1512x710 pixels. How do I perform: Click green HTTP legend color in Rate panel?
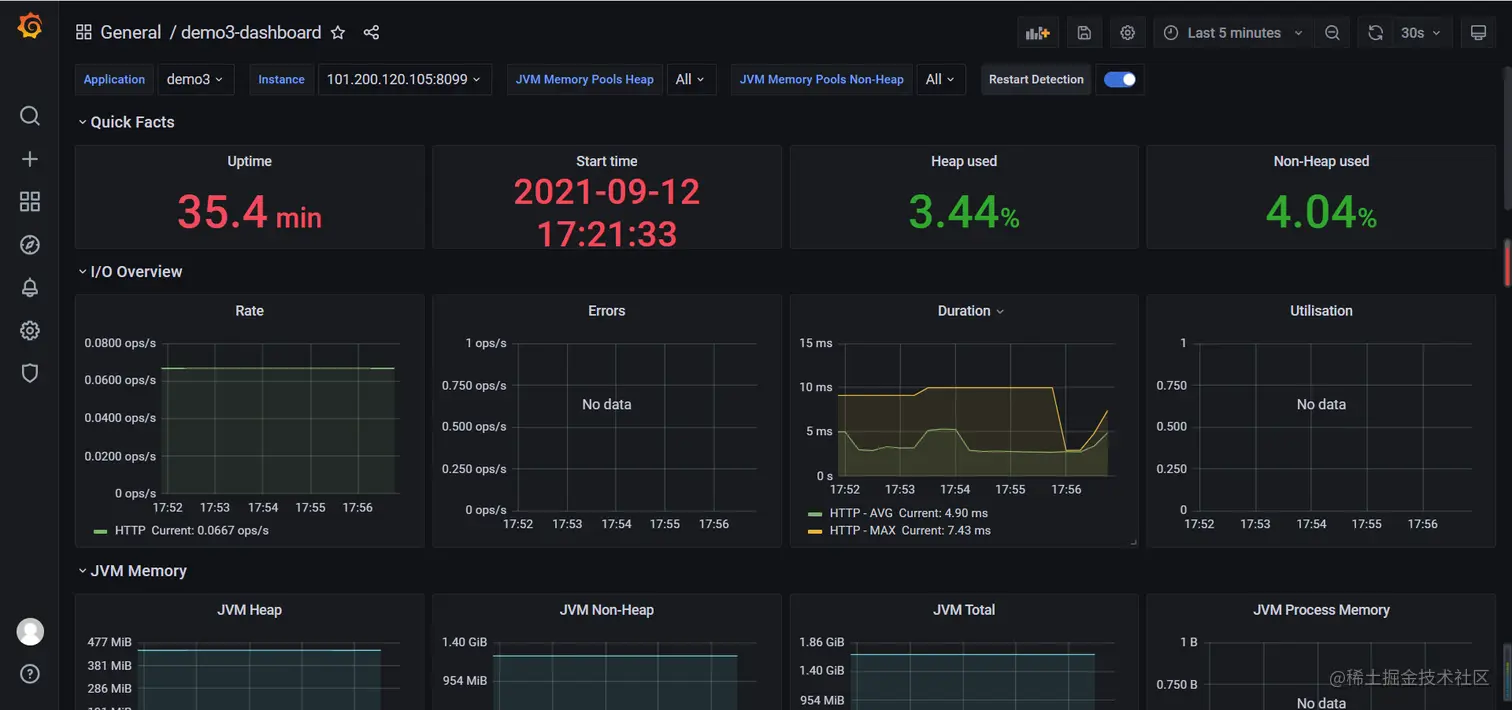point(100,531)
